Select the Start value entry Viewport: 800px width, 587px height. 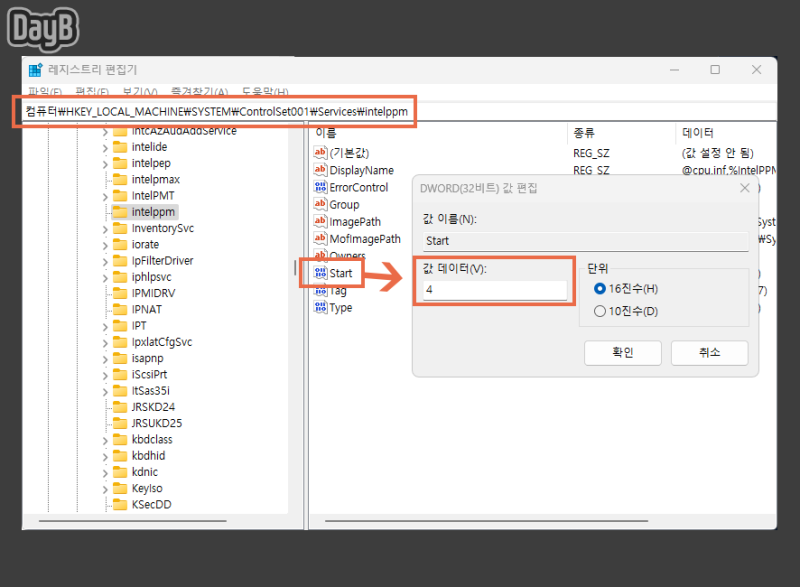pos(341,273)
